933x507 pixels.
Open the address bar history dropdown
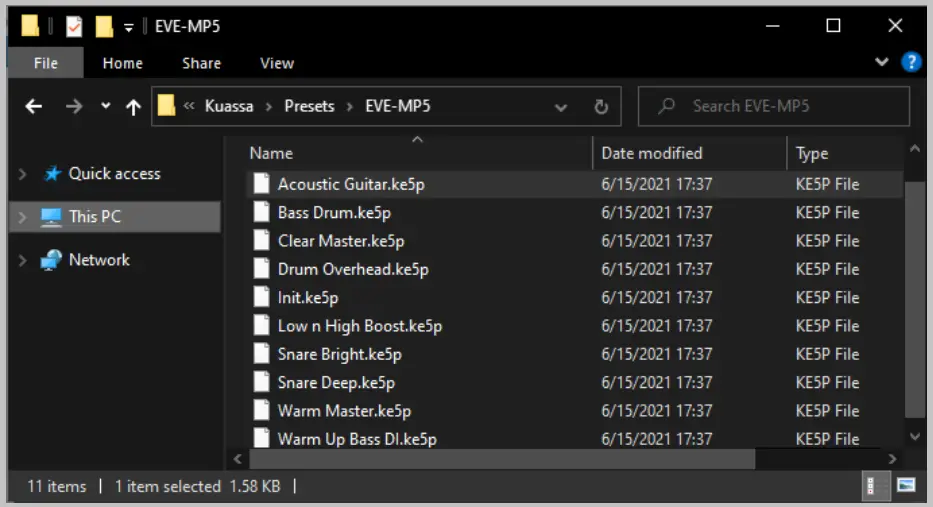(561, 107)
